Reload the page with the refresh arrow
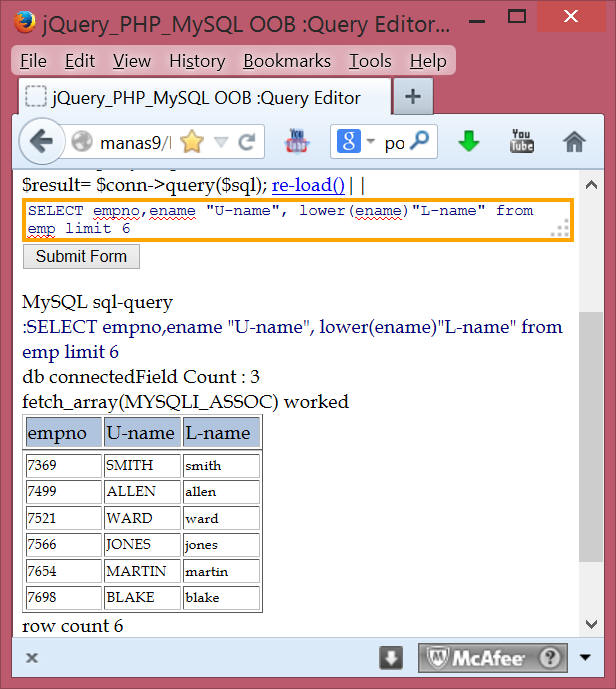This screenshot has width=616, height=689. pos(247,142)
